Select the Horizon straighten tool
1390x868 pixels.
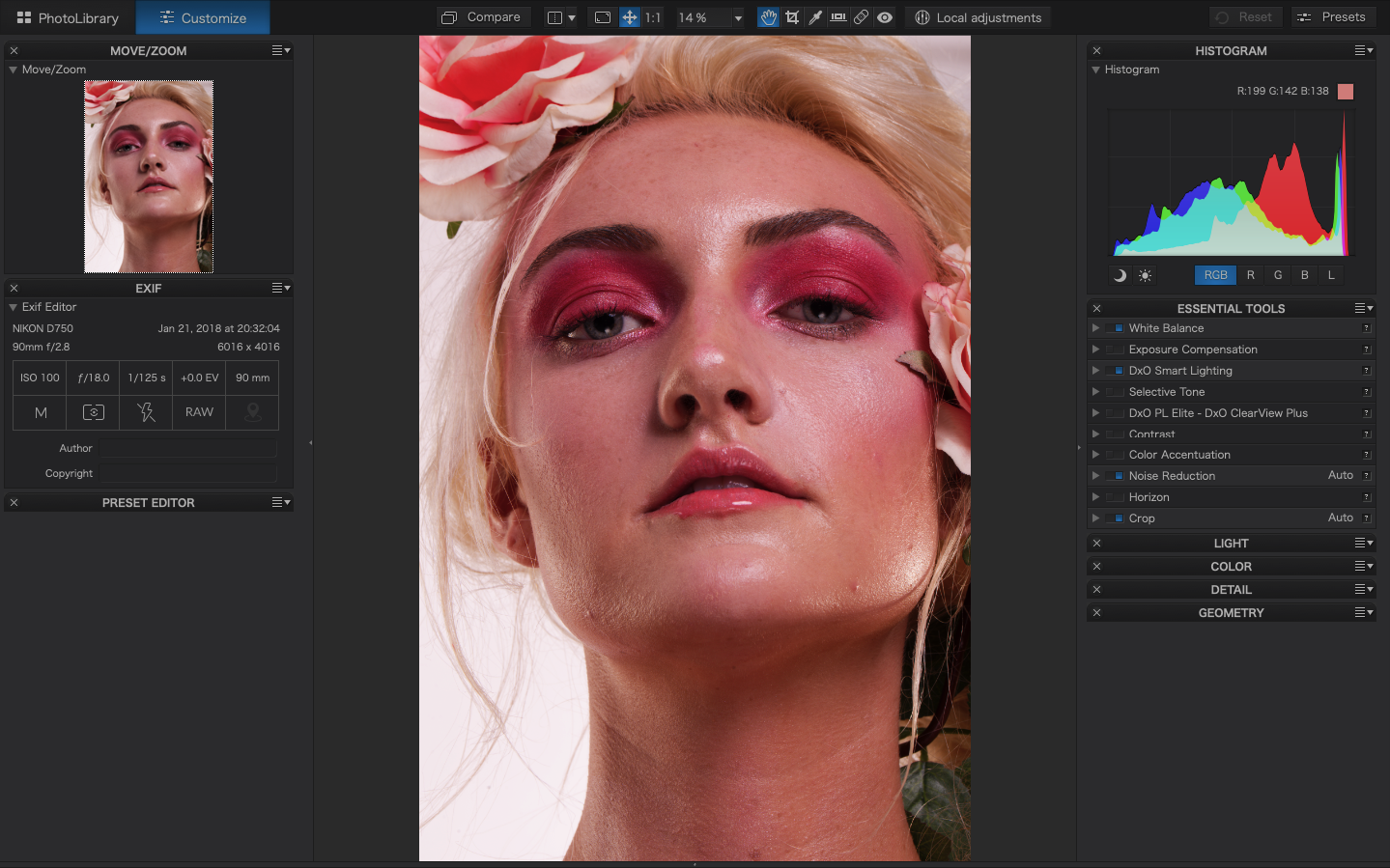point(838,16)
